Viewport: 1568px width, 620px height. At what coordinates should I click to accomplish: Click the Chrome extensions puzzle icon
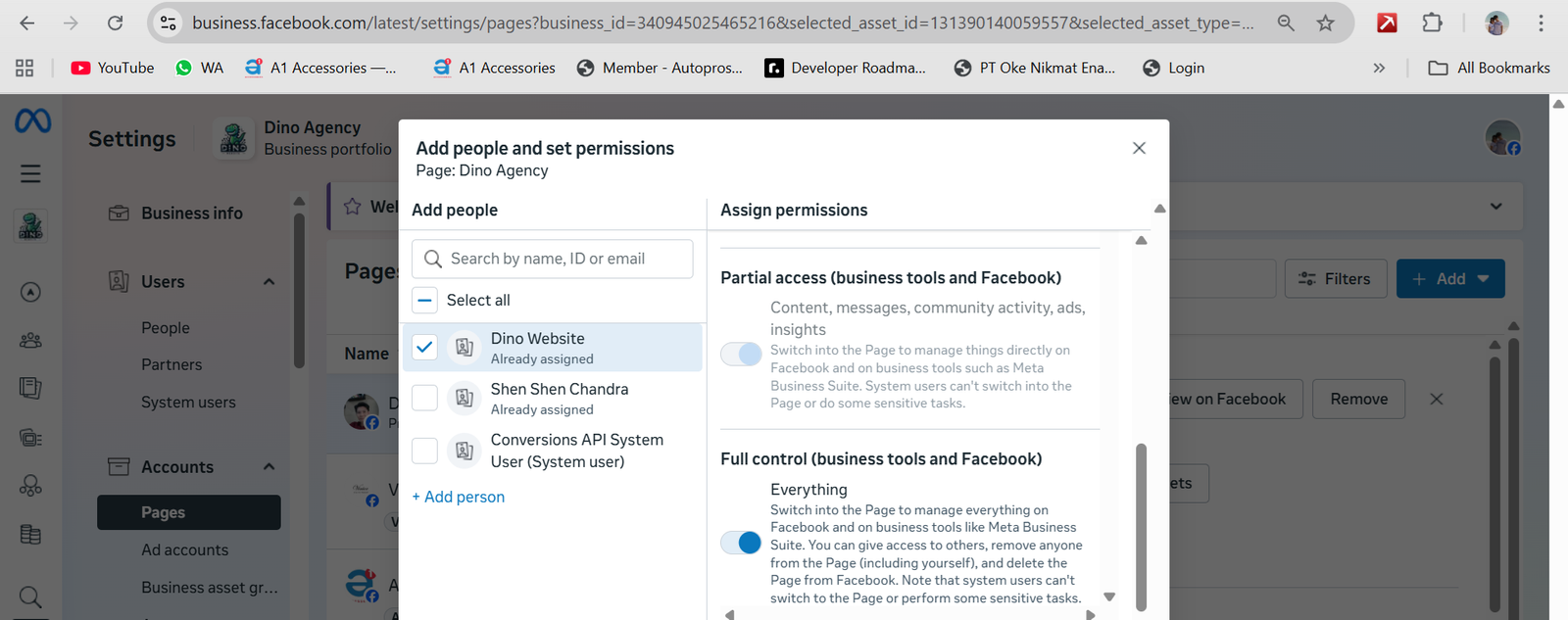click(x=1432, y=23)
